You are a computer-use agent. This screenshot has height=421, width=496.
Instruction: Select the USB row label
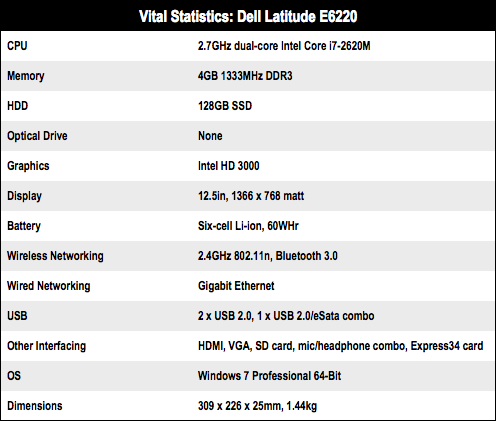[x=17, y=316]
